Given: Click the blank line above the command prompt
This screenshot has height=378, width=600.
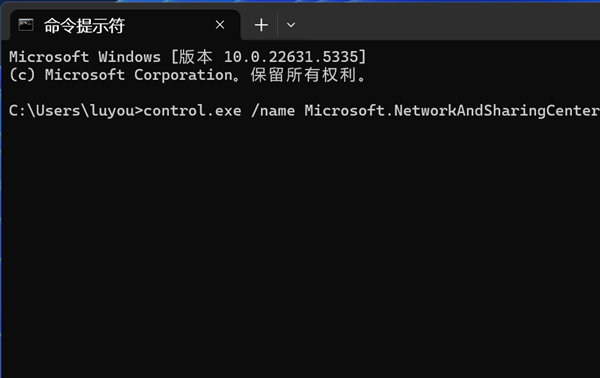Looking at the screenshot, I should (x=300, y=93).
